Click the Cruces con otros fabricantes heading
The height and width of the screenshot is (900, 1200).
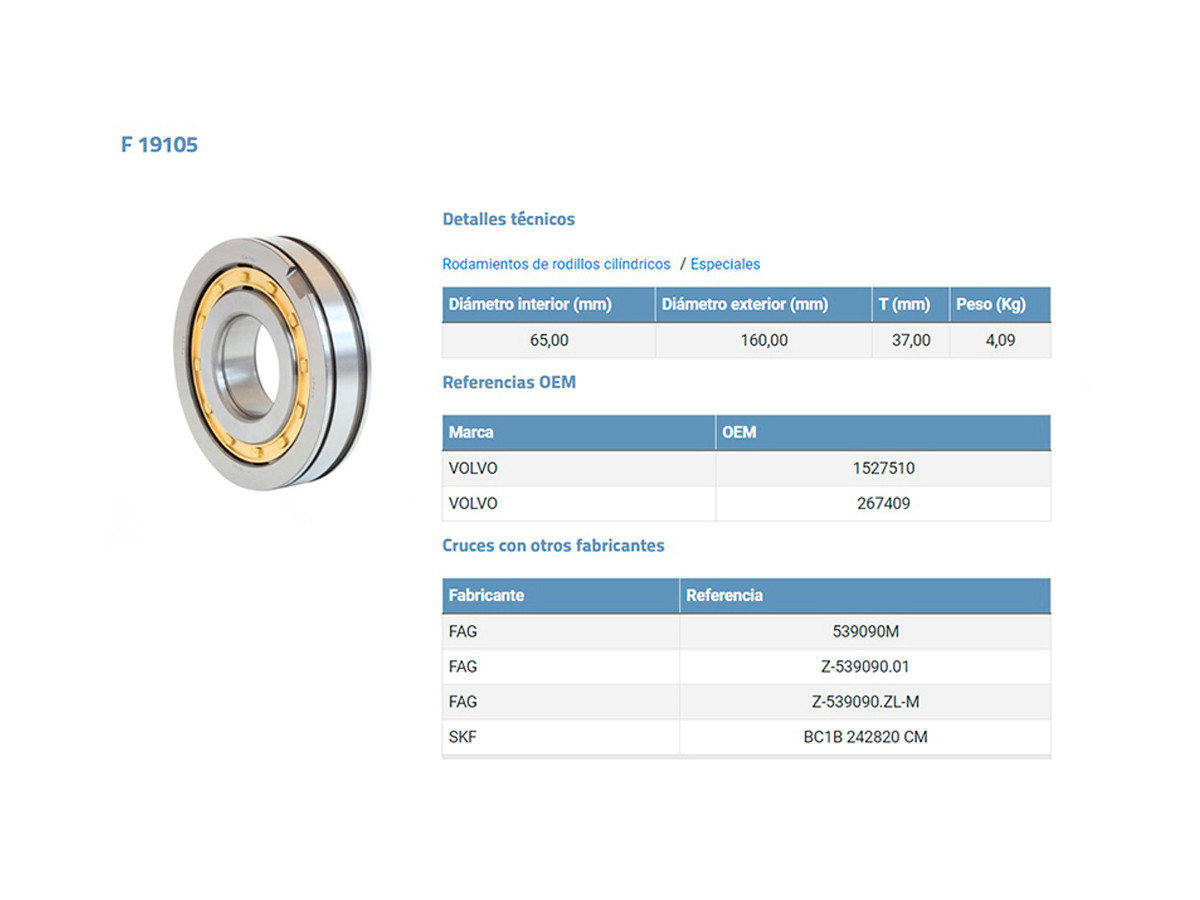pos(553,545)
